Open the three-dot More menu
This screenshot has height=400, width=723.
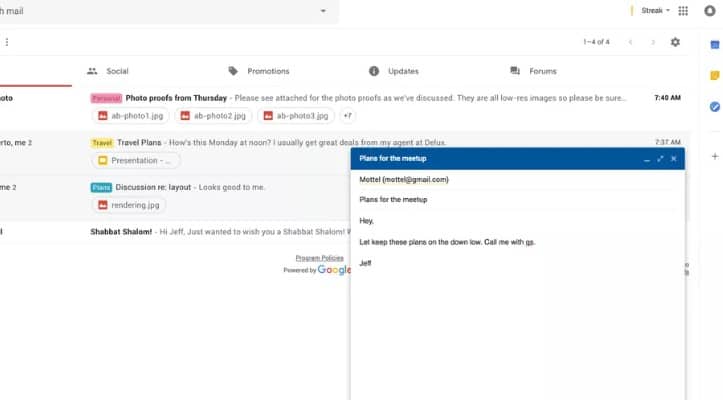point(7,42)
